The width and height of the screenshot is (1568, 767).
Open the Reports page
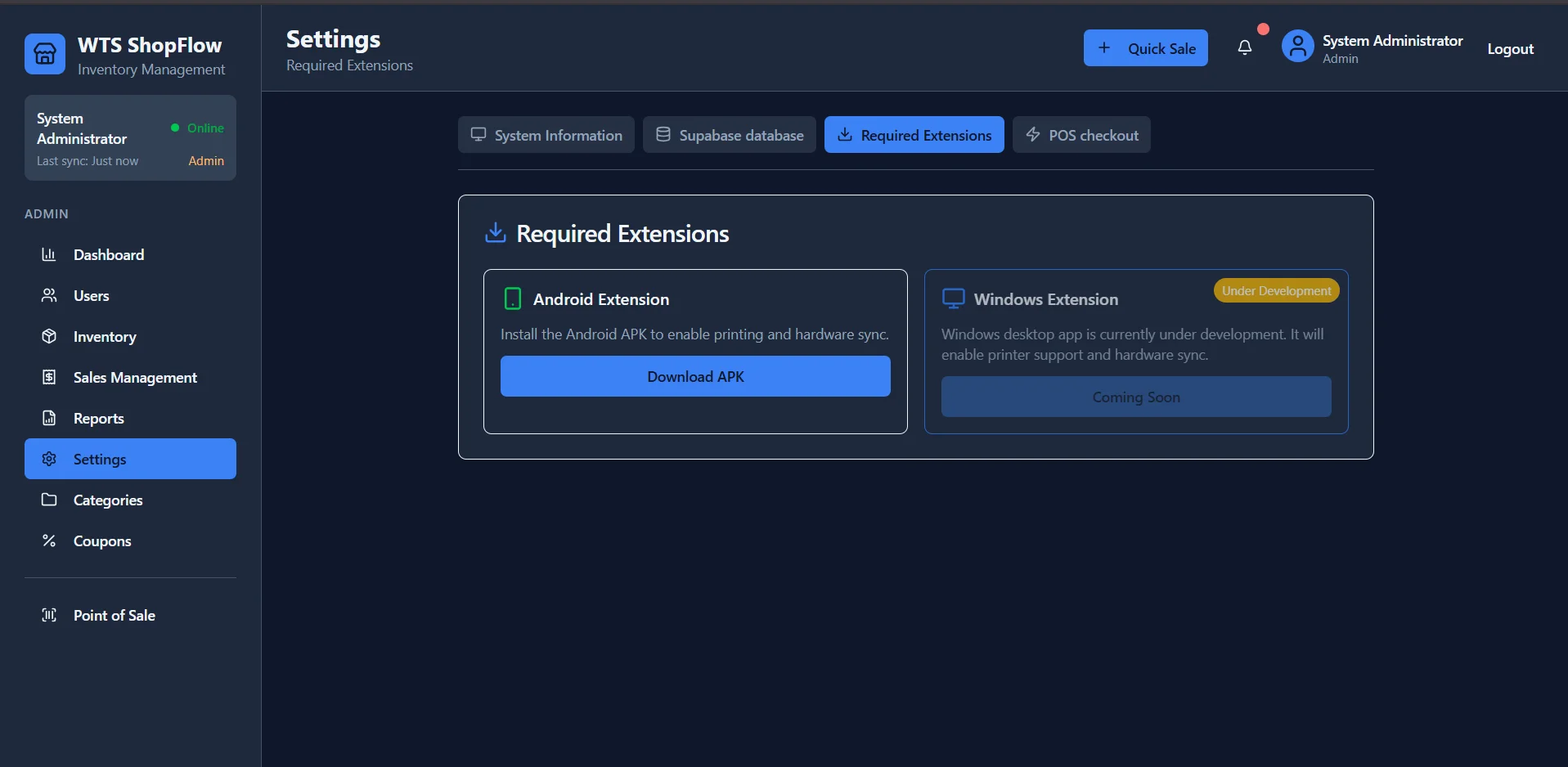point(130,418)
